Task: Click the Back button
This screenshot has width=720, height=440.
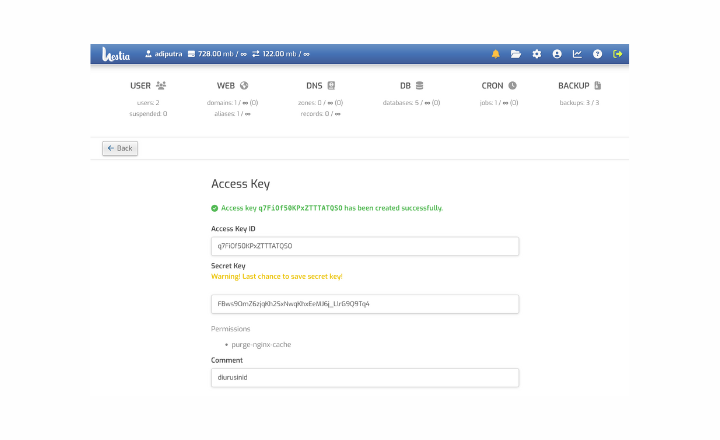Action: (120, 148)
